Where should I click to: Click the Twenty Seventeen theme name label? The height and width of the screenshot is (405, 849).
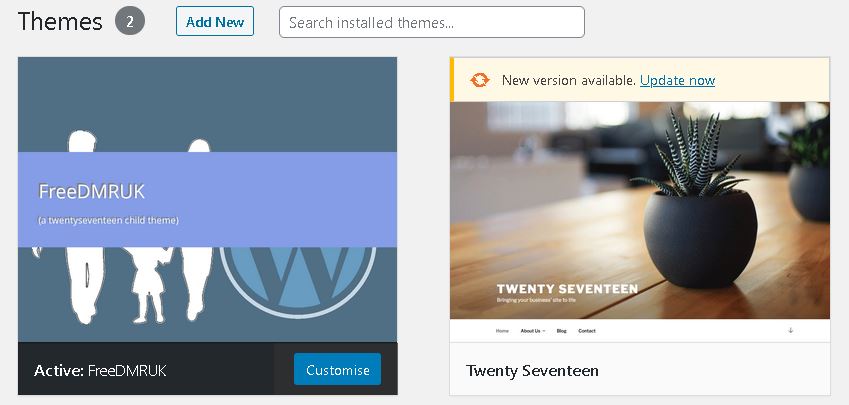click(x=532, y=371)
